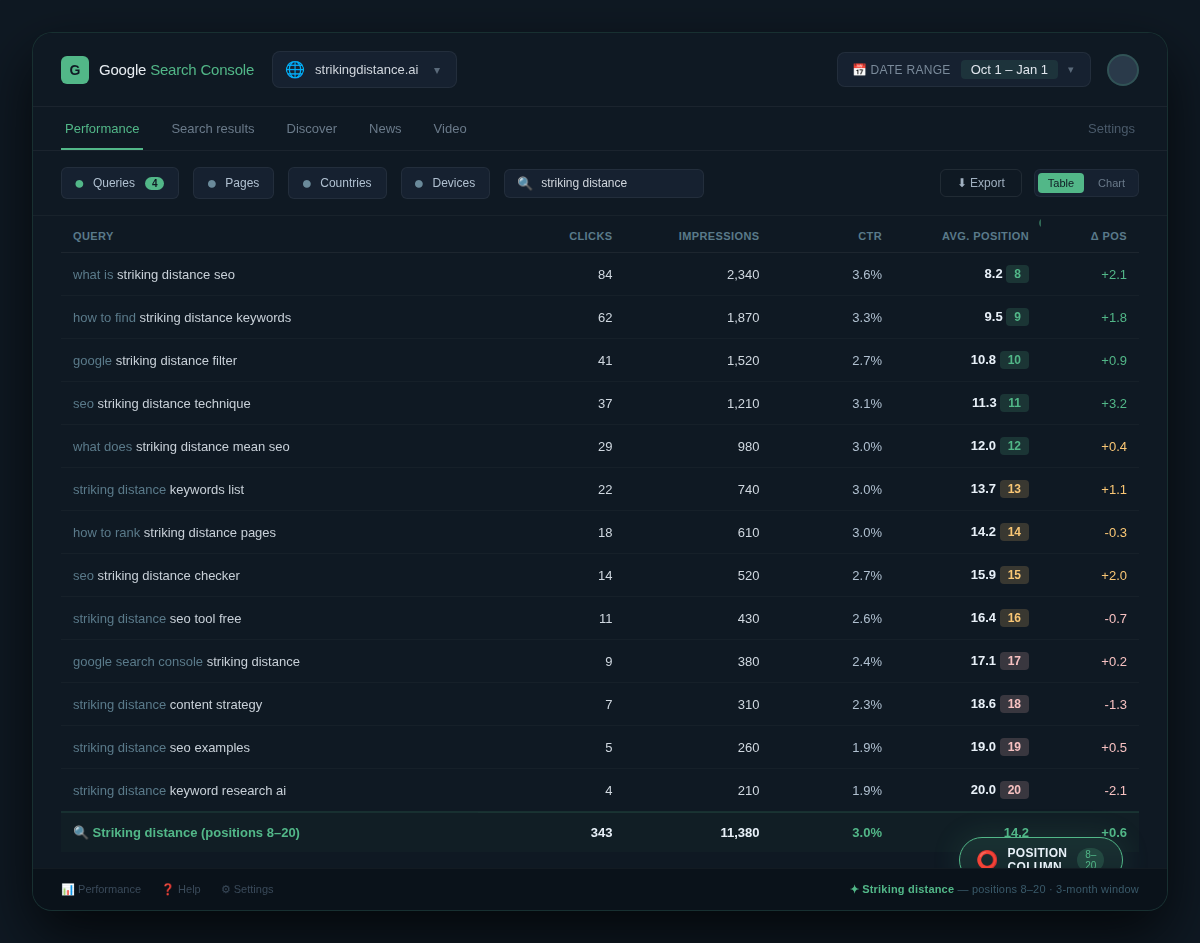Viewport: 1200px width, 943px height.
Task: Click query 'striking distance keyword research ai'
Action: point(179,790)
